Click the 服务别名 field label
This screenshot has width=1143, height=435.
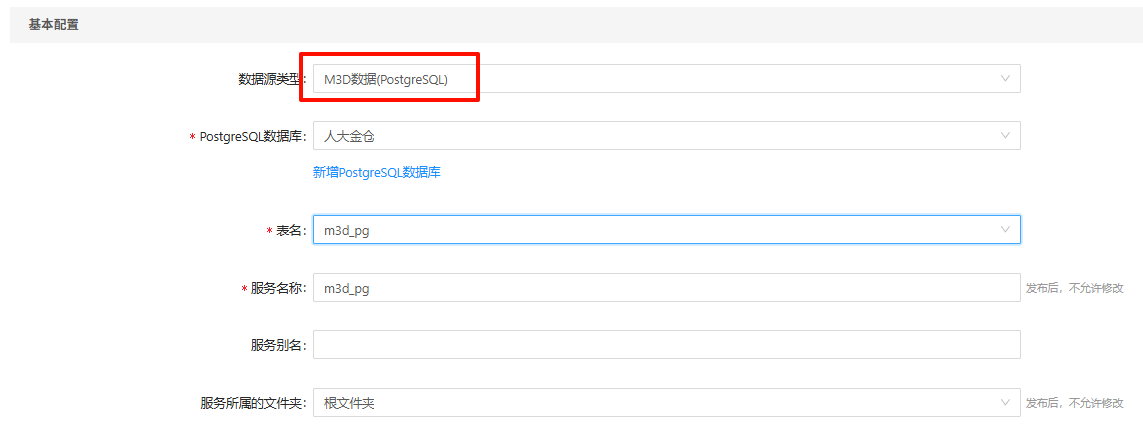[278, 346]
